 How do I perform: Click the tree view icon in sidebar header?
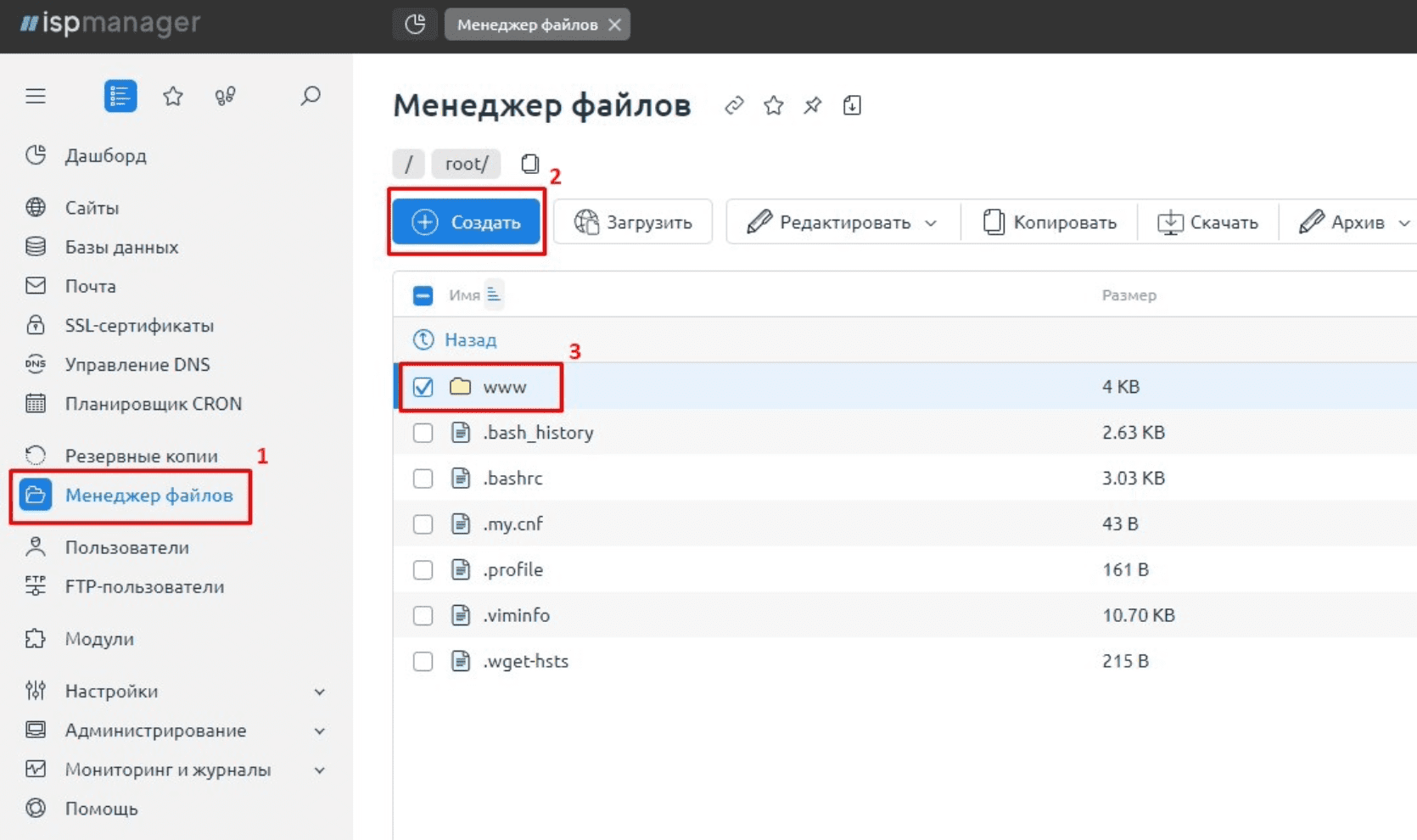tap(225, 96)
